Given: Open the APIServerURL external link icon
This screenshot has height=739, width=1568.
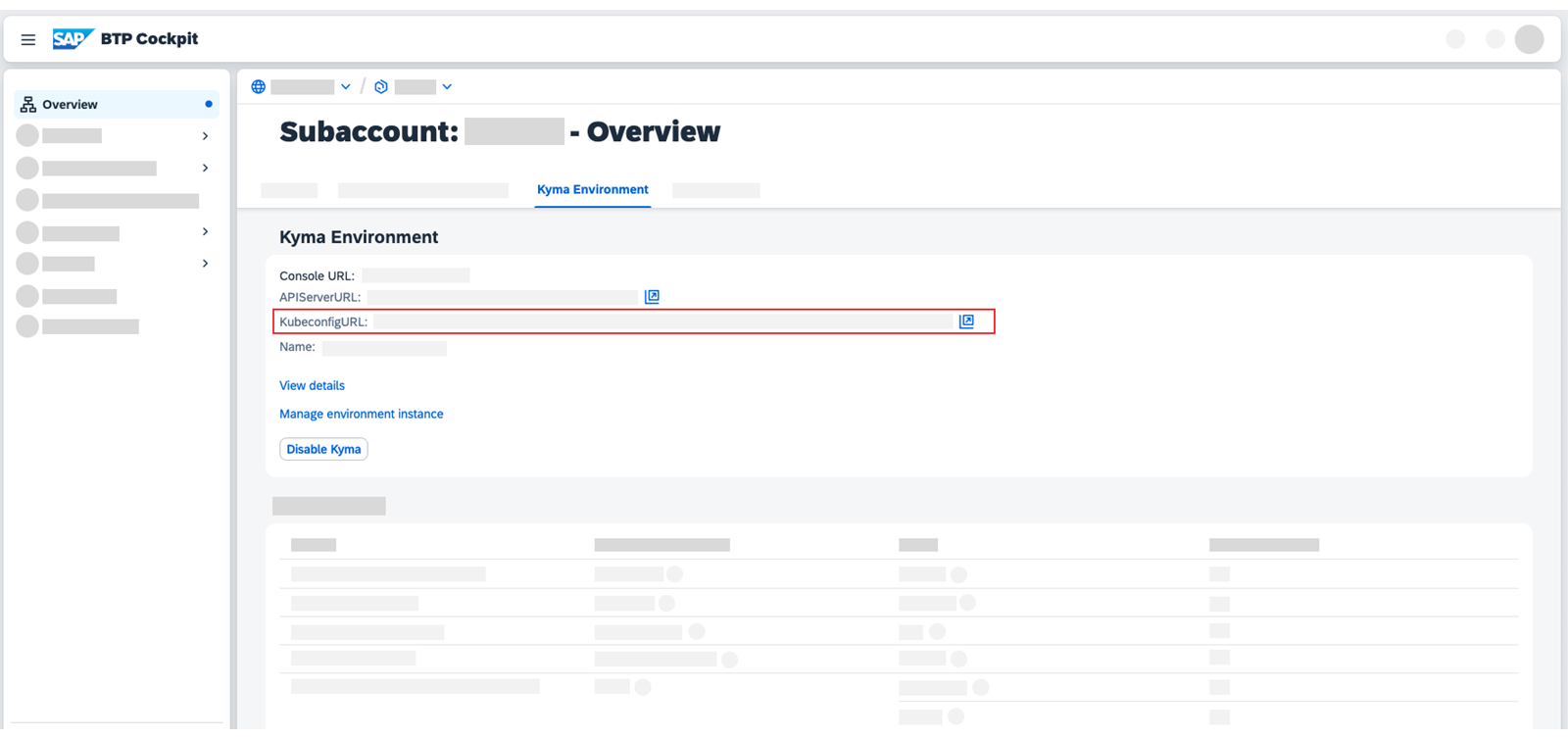Looking at the screenshot, I should pyautogui.click(x=652, y=297).
